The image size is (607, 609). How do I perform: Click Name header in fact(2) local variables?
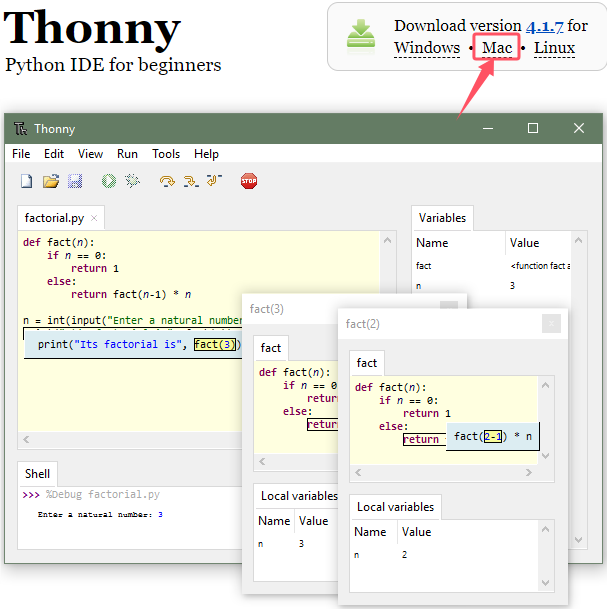(x=374, y=532)
